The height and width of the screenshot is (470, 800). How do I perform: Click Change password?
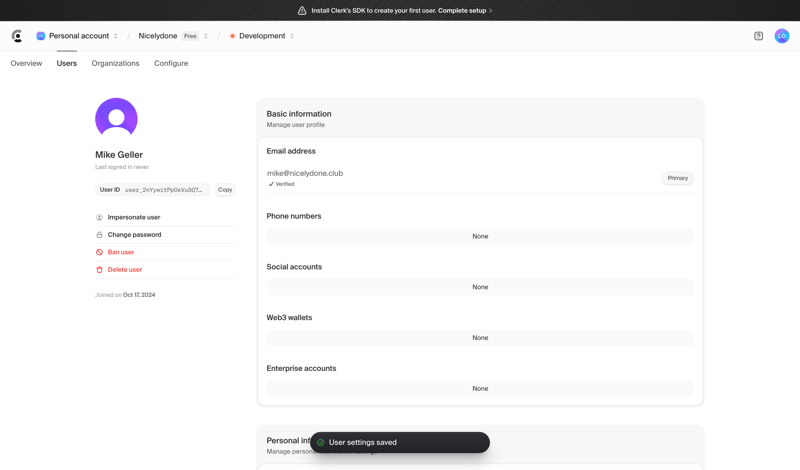tap(134, 235)
